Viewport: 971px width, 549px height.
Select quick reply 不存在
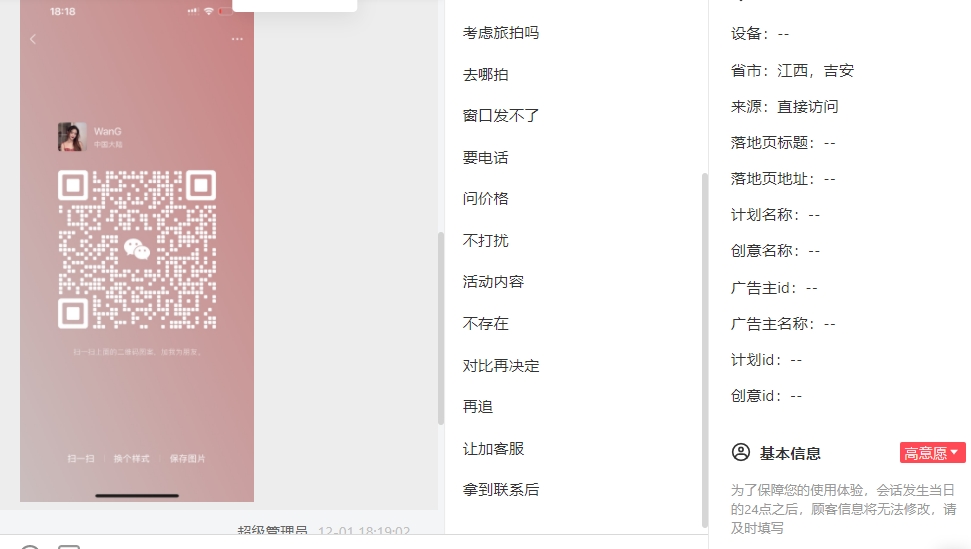pos(486,323)
